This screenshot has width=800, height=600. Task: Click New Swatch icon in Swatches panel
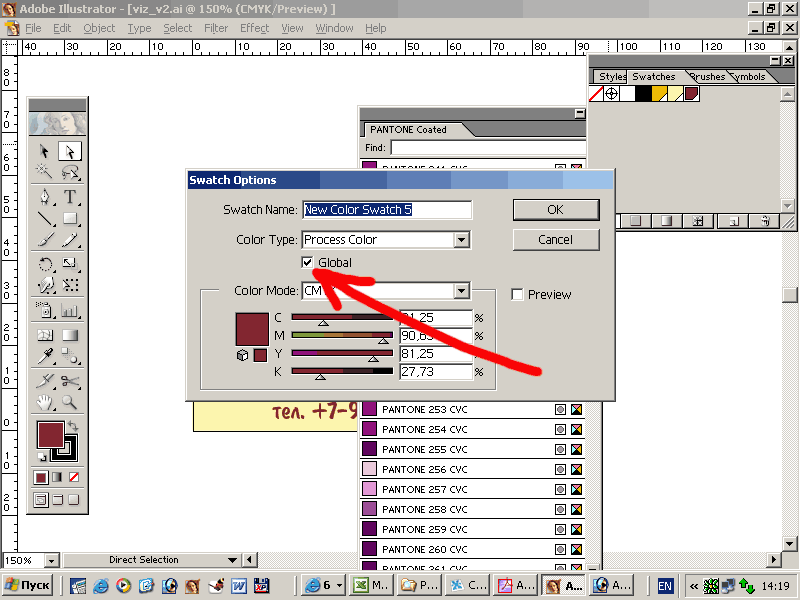[x=734, y=221]
